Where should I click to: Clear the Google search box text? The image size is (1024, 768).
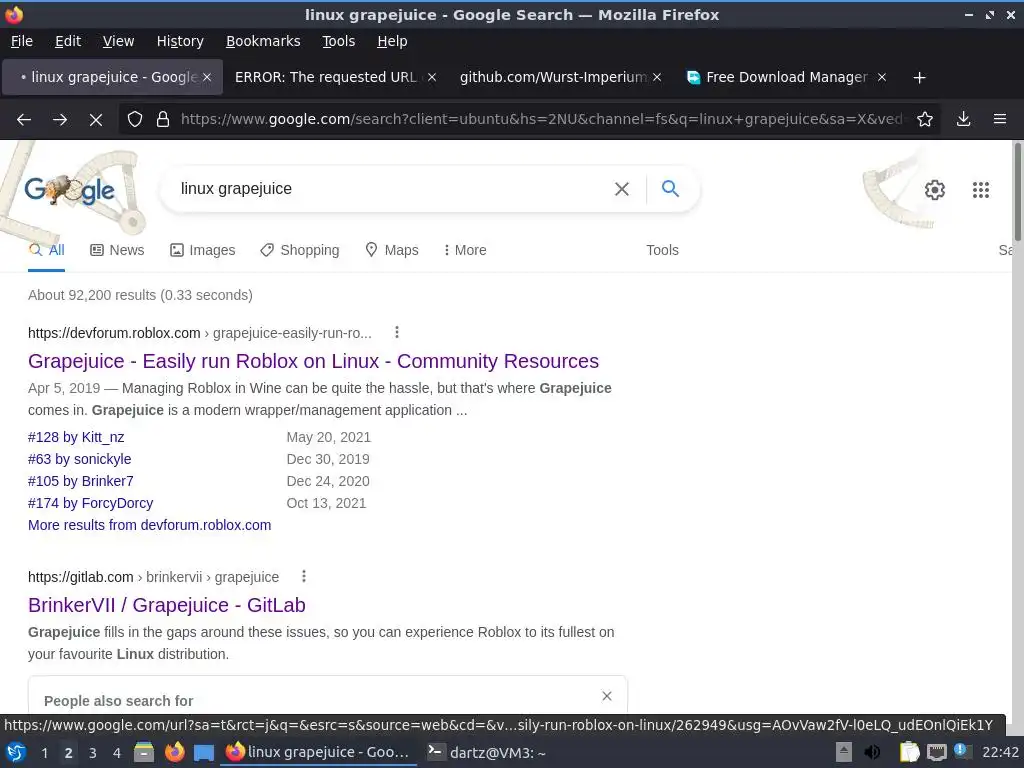coord(622,189)
